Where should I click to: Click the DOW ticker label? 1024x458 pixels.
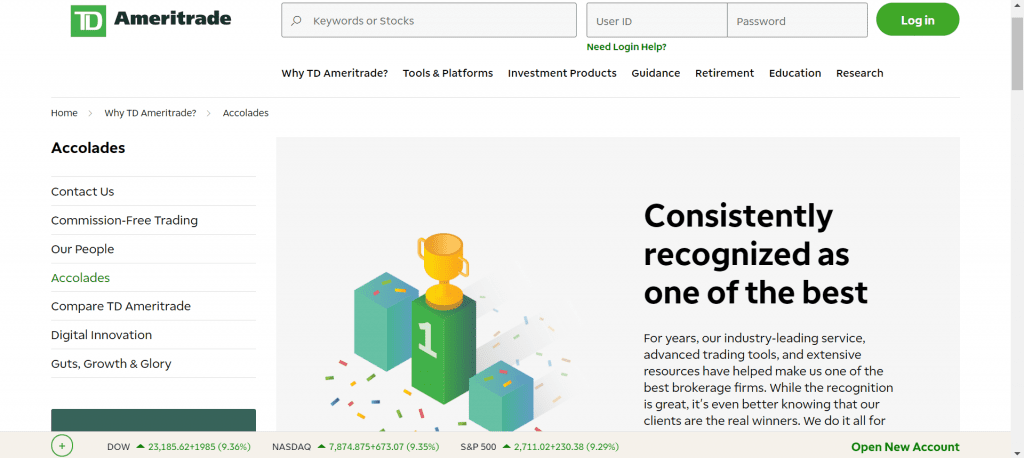tap(118, 447)
